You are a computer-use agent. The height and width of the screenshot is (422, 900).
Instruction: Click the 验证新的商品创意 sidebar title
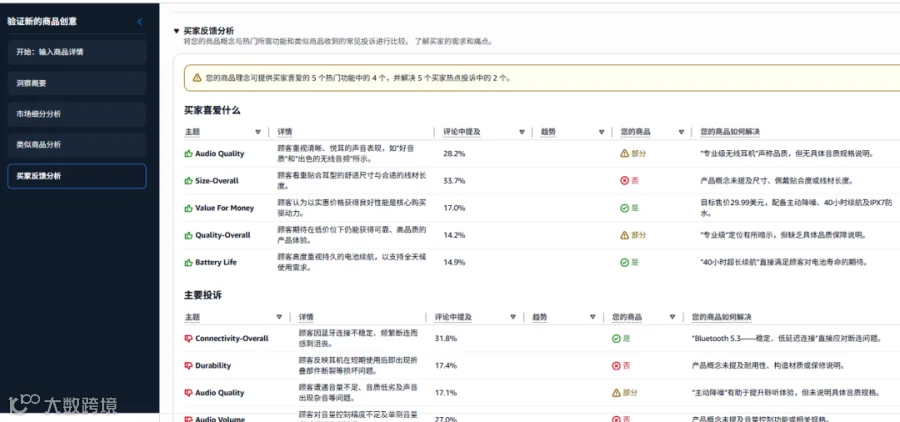click(x=42, y=22)
